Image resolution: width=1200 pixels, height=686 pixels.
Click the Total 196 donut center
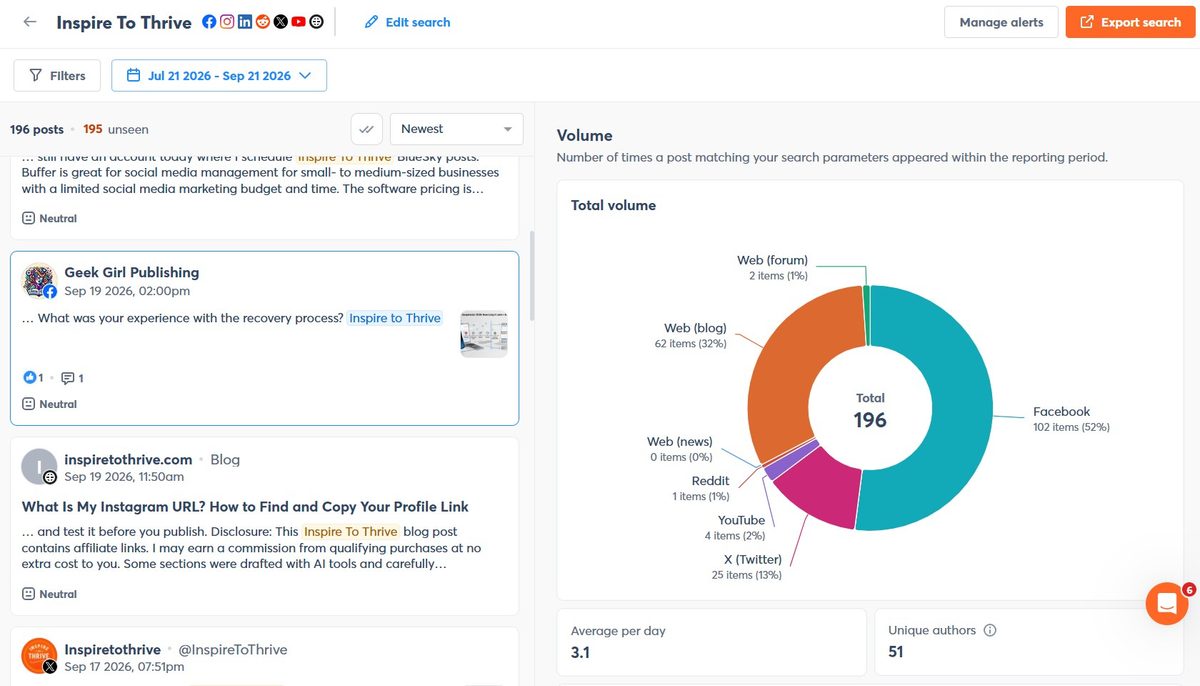870,410
